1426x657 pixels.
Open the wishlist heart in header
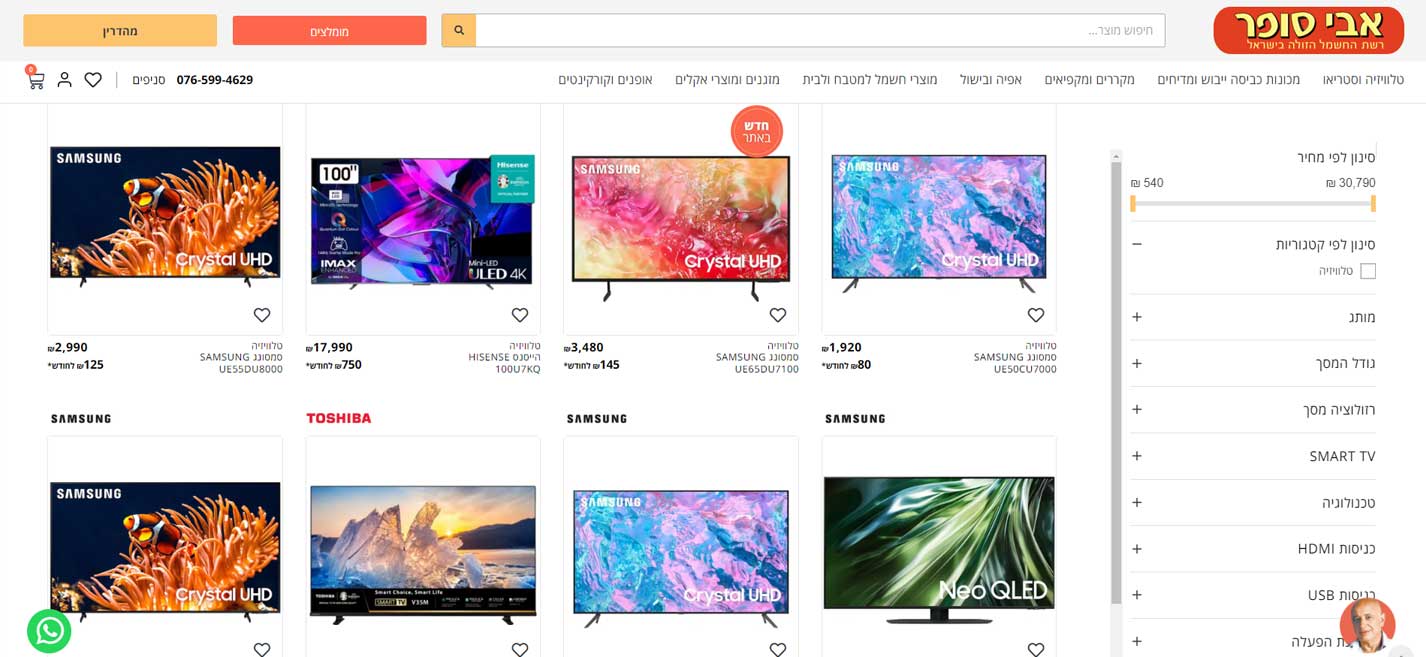[93, 80]
